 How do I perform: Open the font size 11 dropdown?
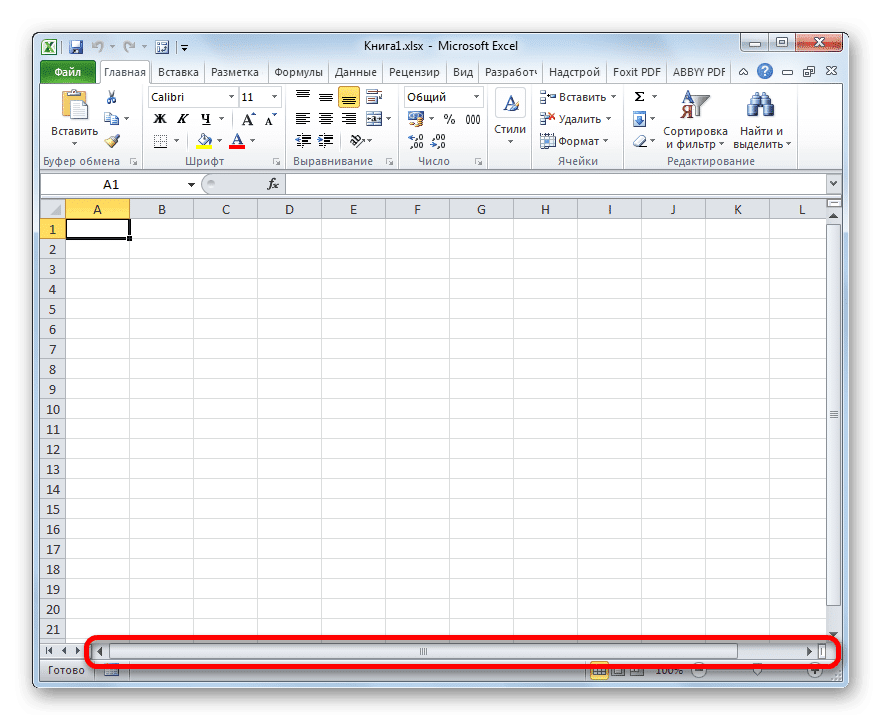[274, 97]
